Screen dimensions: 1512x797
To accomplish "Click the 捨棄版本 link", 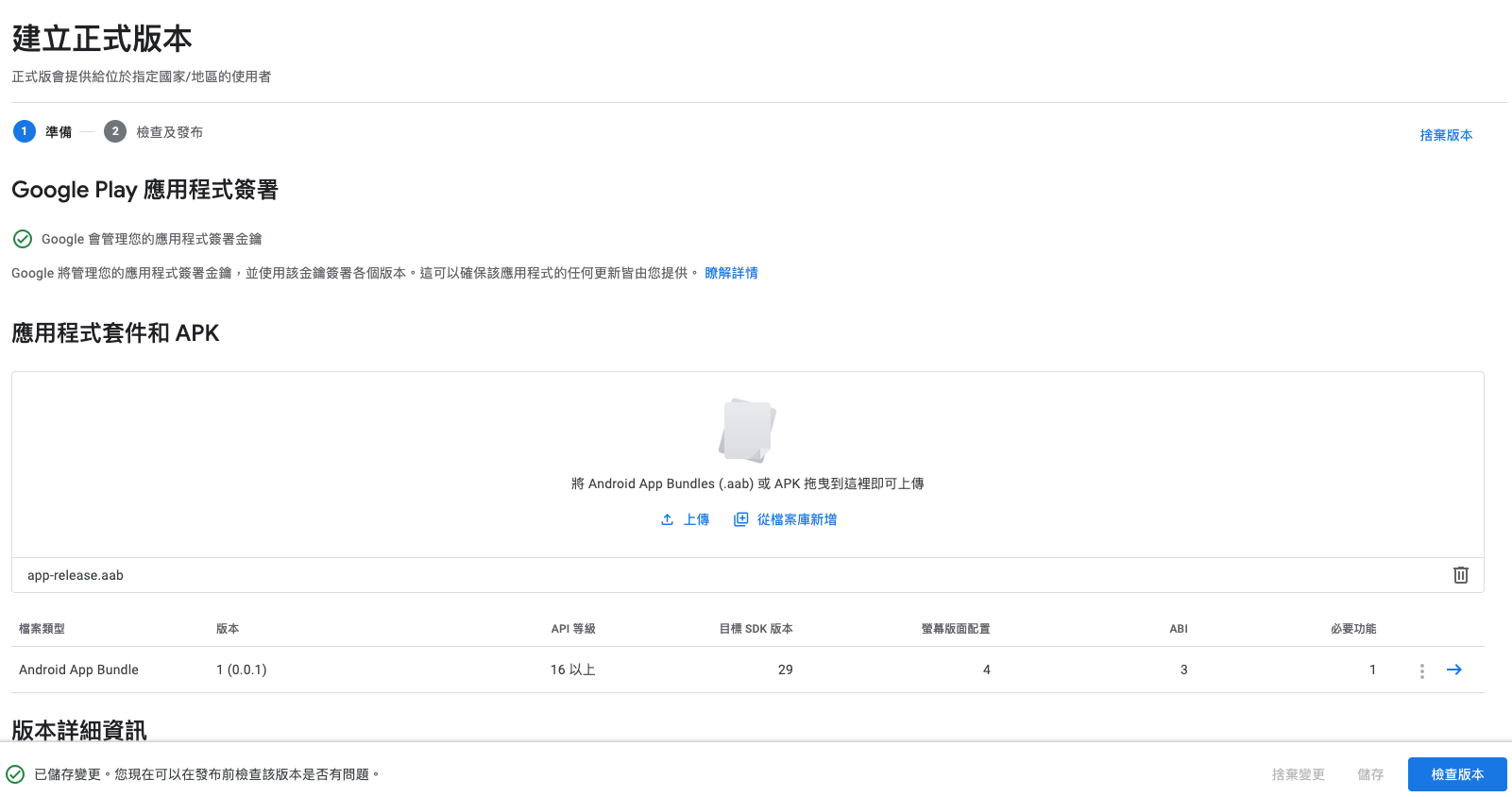I will point(1446,135).
